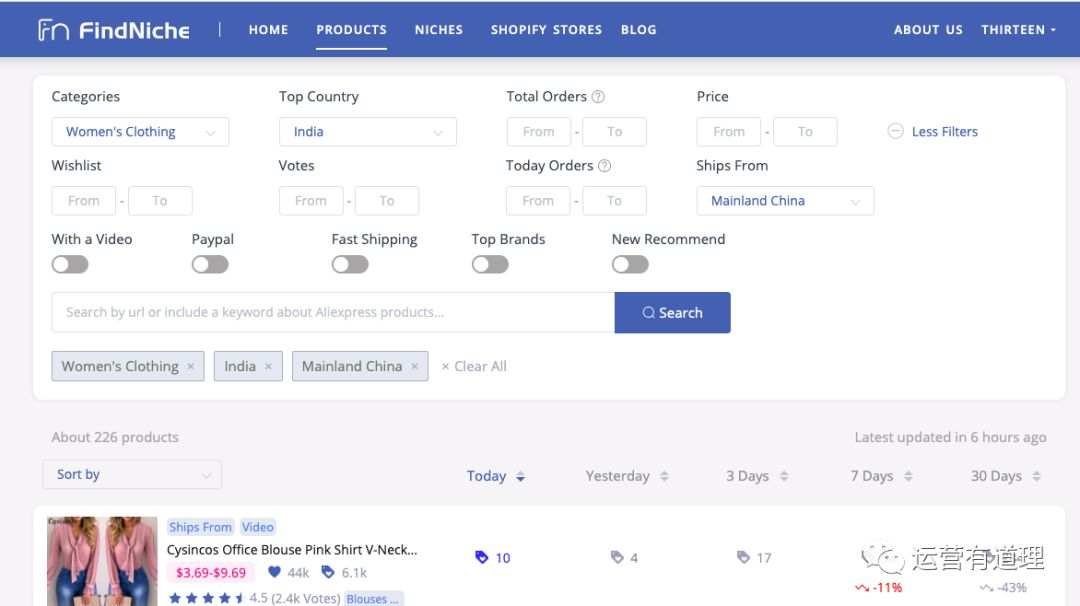Expand the Categories dropdown showing Women's Clothing
1080x606 pixels.
coord(141,132)
